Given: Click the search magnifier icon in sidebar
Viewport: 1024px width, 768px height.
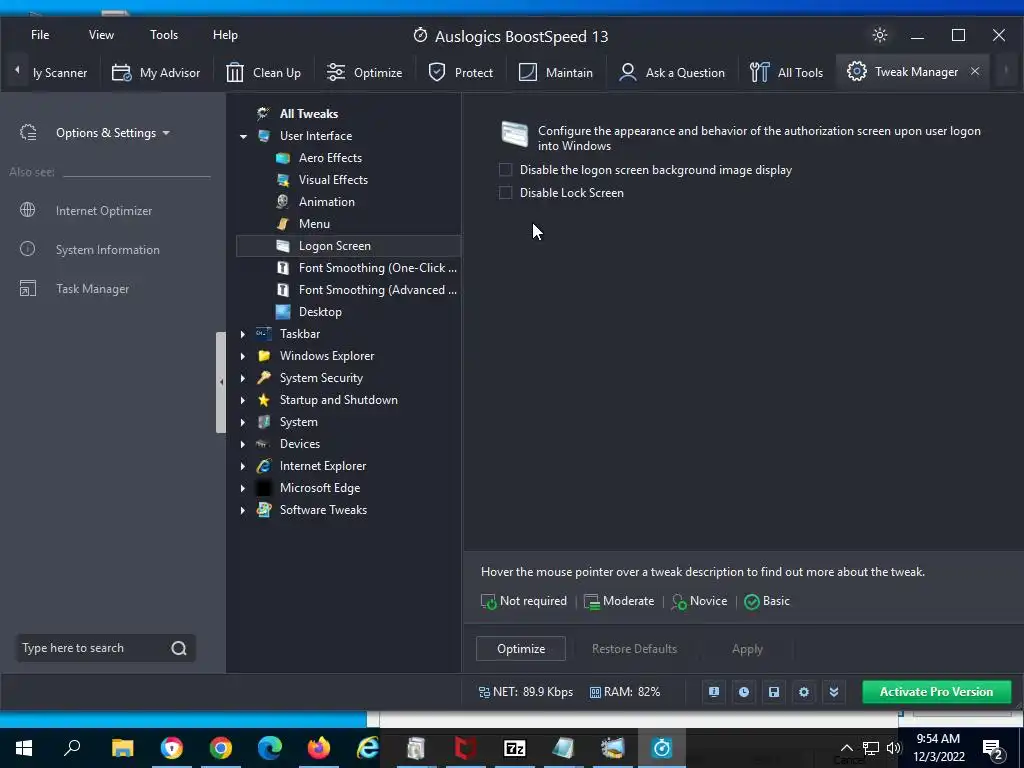Looking at the screenshot, I should coord(179,648).
